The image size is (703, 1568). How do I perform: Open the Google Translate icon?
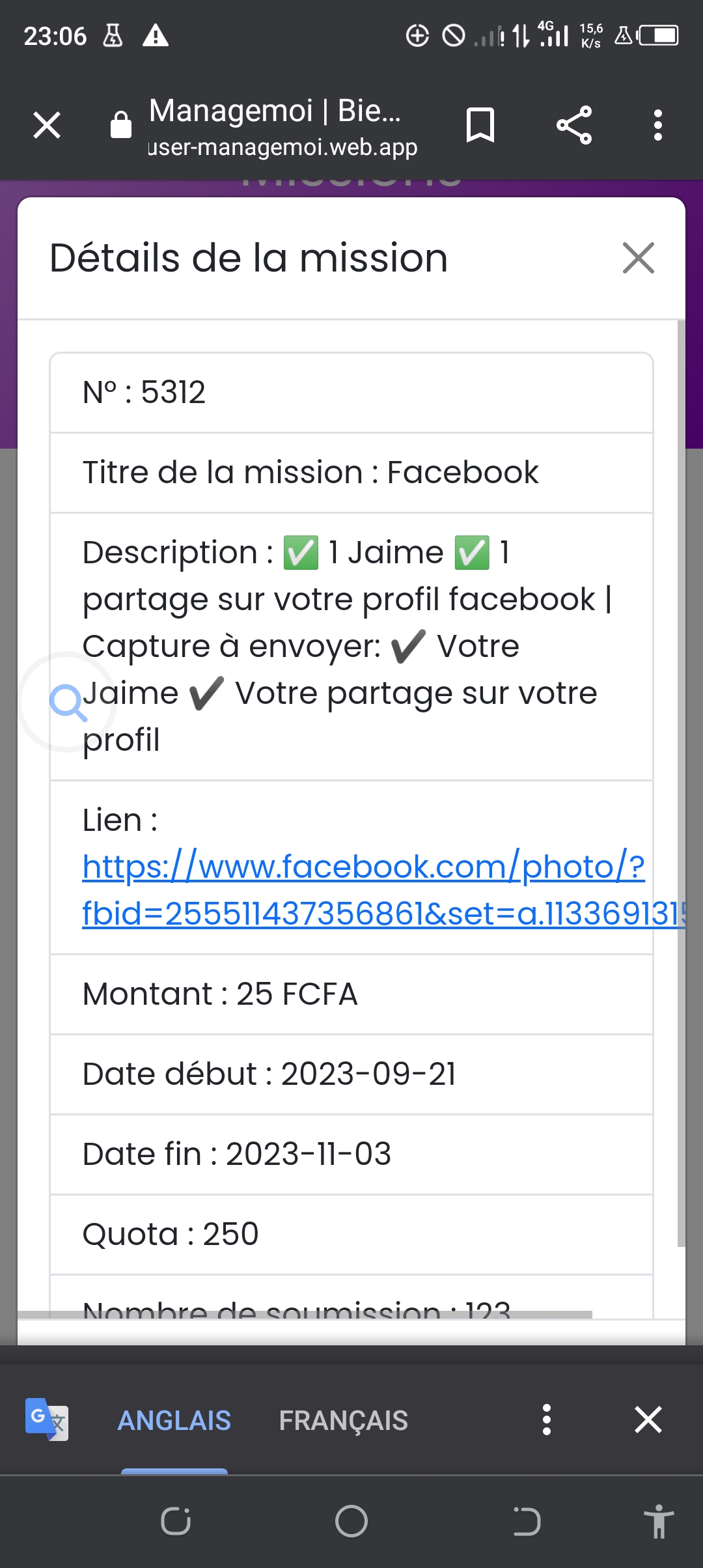46,1420
